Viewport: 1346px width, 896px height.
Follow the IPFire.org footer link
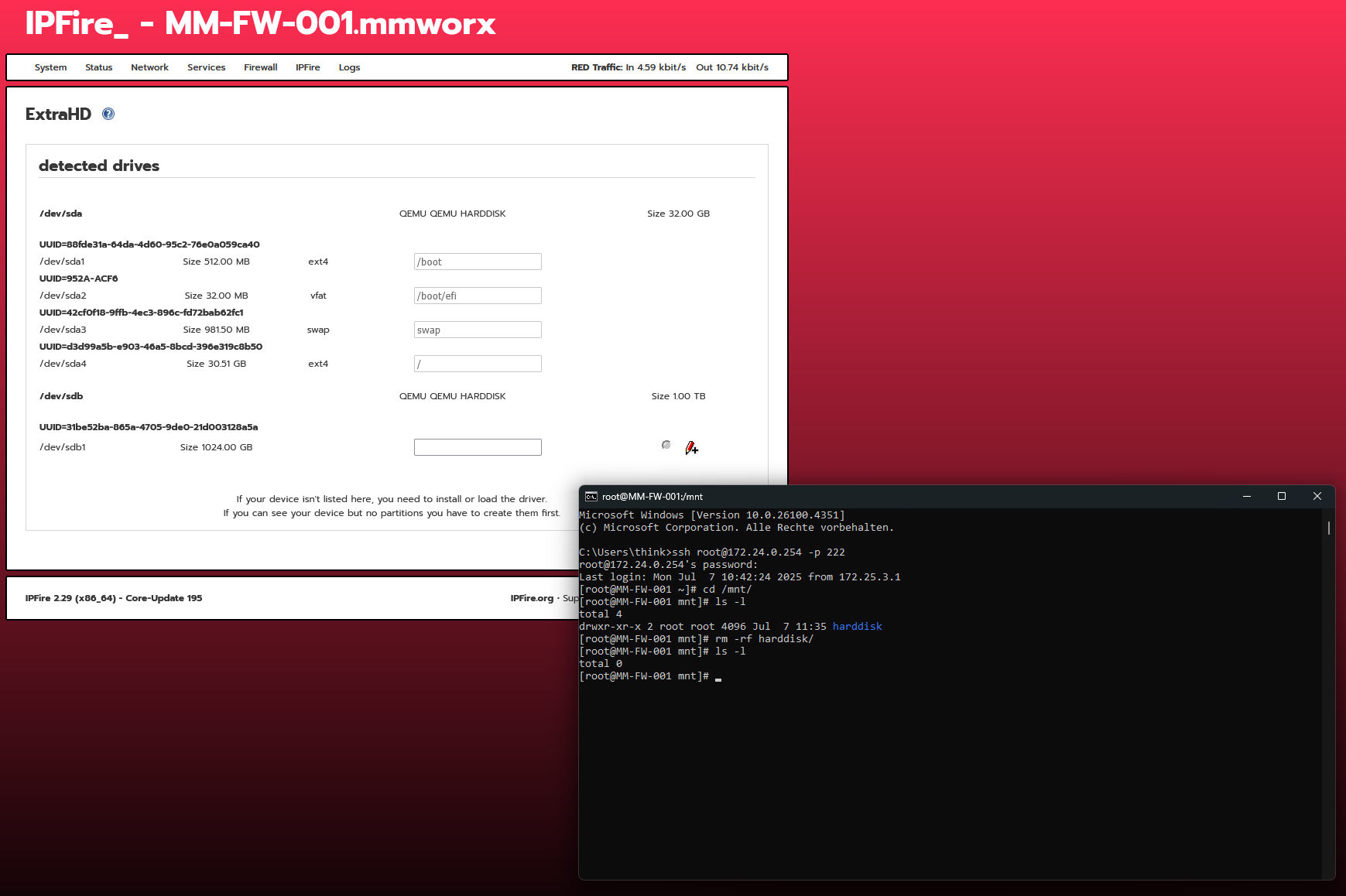tap(532, 598)
